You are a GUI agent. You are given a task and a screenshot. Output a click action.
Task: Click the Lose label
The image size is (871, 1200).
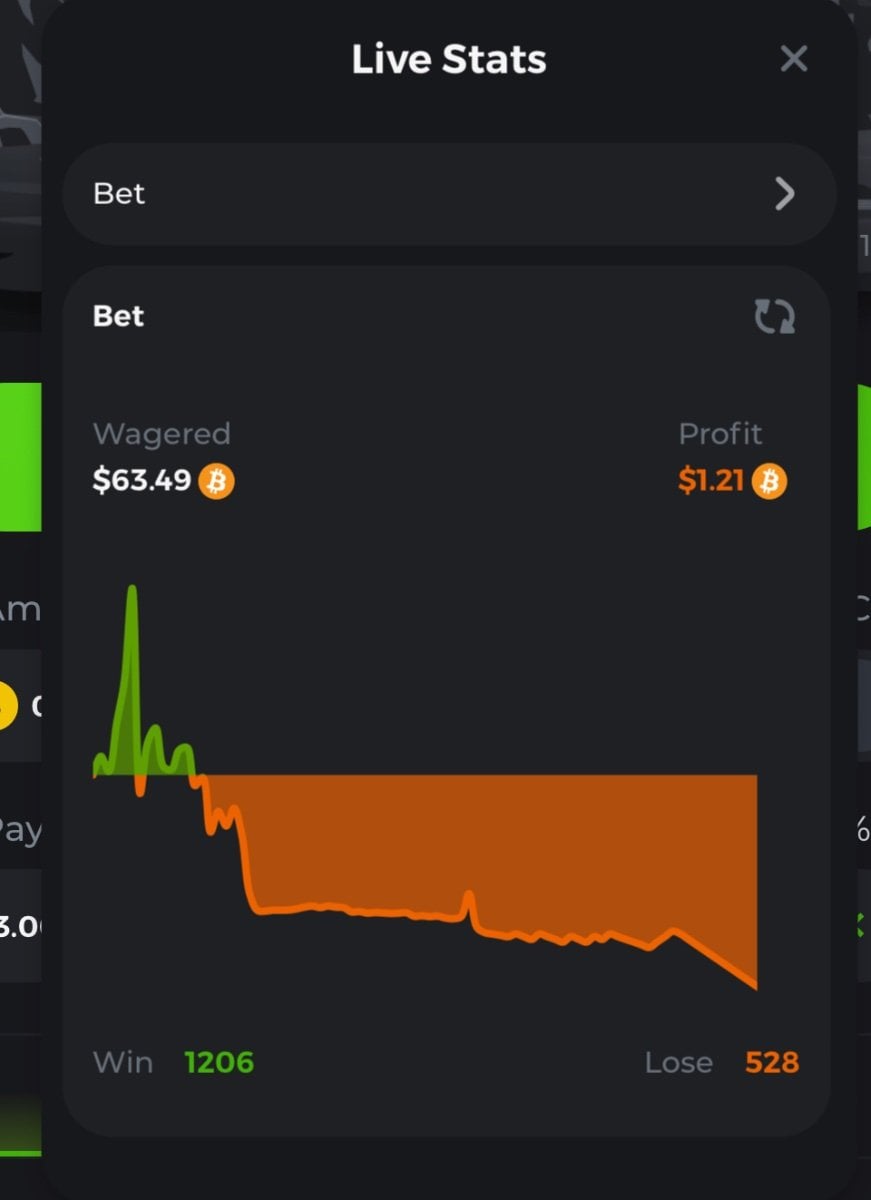pyautogui.click(x=678, y=1062)
